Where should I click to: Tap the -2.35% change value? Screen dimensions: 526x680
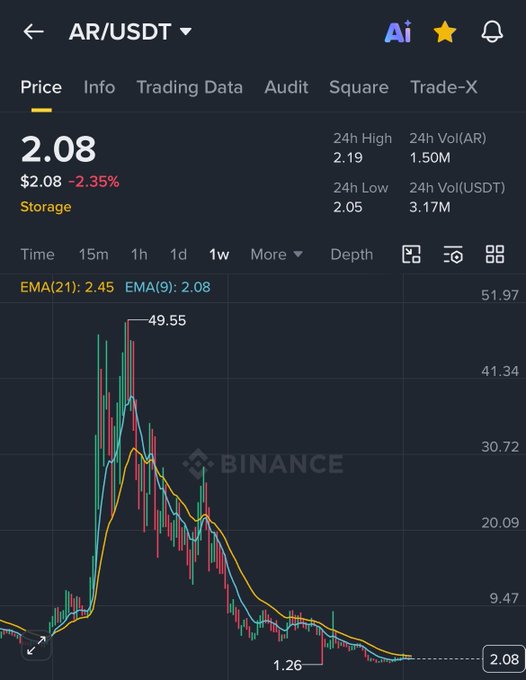94,181
